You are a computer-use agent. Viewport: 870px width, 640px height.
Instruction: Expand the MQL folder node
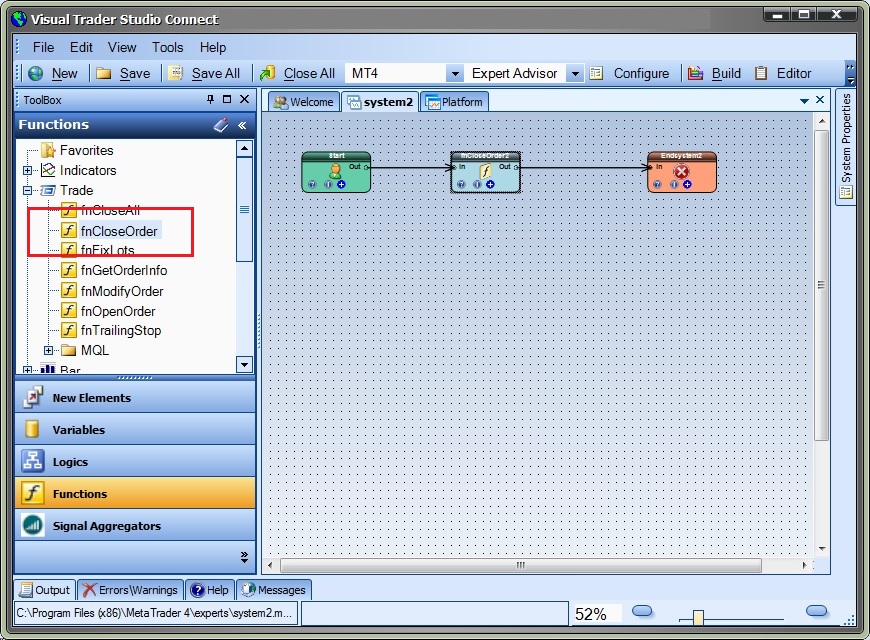click(48, 350)
